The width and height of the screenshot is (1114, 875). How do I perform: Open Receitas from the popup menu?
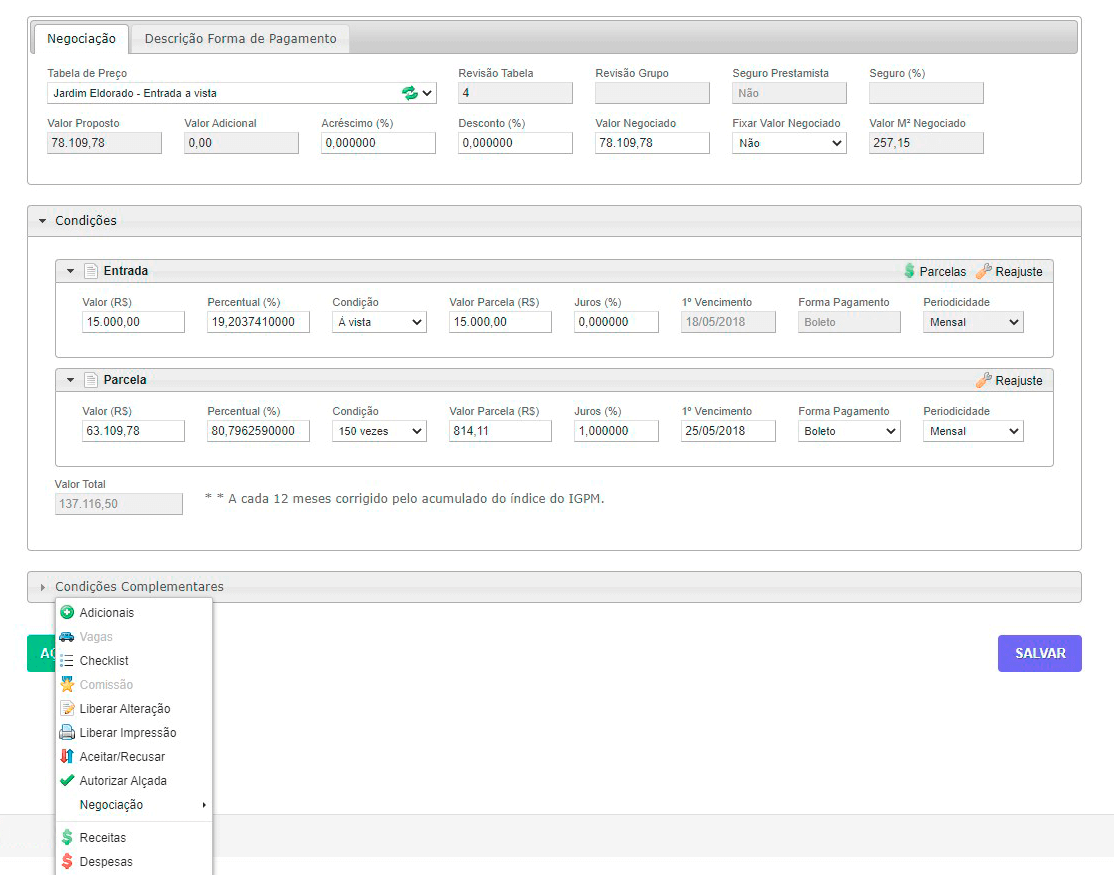[x=102, y=838]
